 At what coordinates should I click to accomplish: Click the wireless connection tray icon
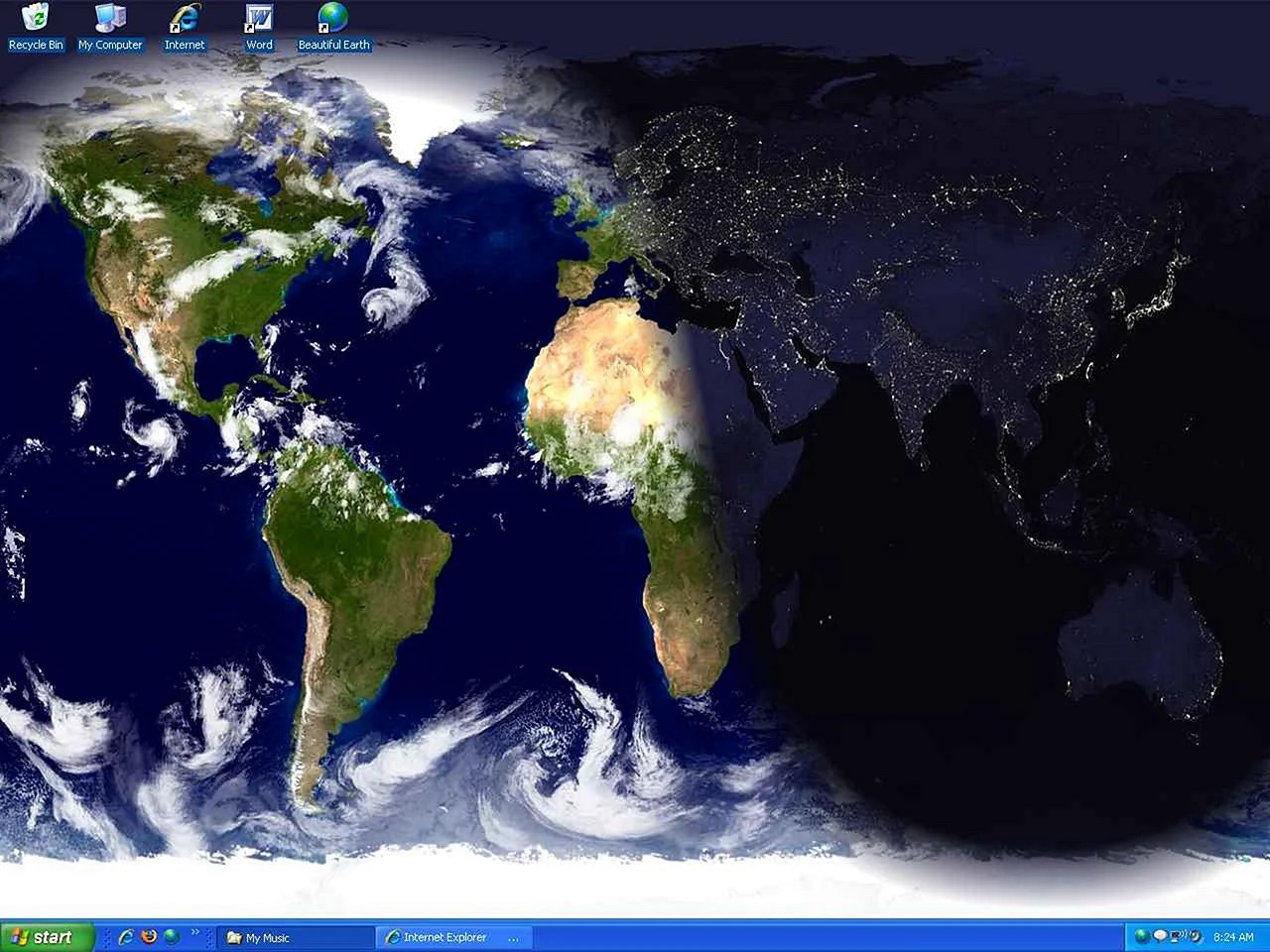click(1180, 936)
